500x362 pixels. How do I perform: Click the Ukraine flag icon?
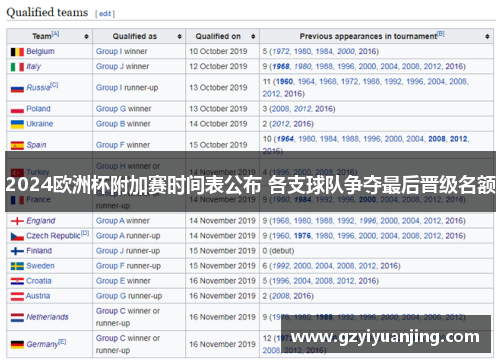coord(17,124)
